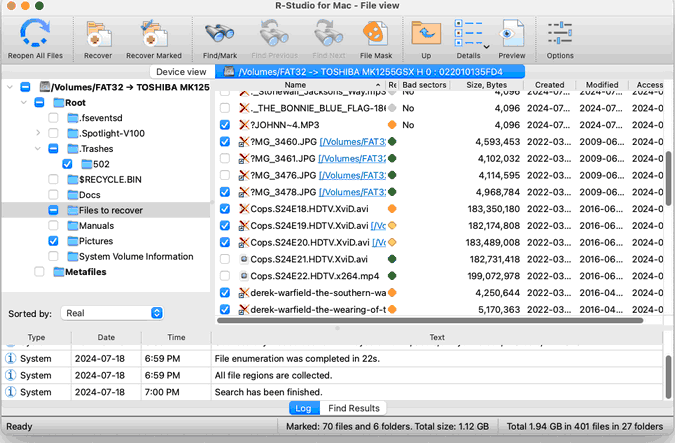Go Up one folder level
675x443 pixels.
[426, 34]
